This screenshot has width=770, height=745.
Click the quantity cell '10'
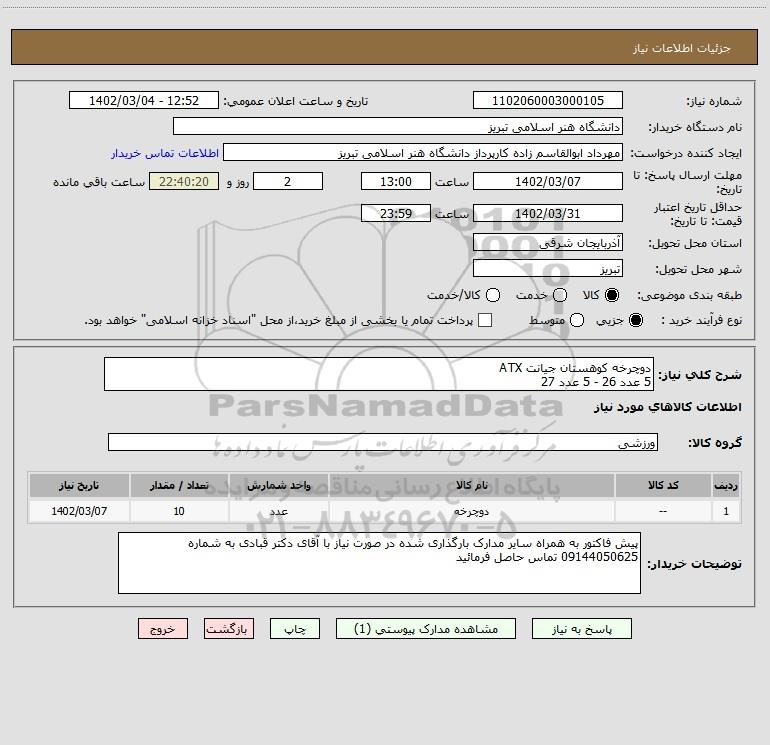point(179,511)
